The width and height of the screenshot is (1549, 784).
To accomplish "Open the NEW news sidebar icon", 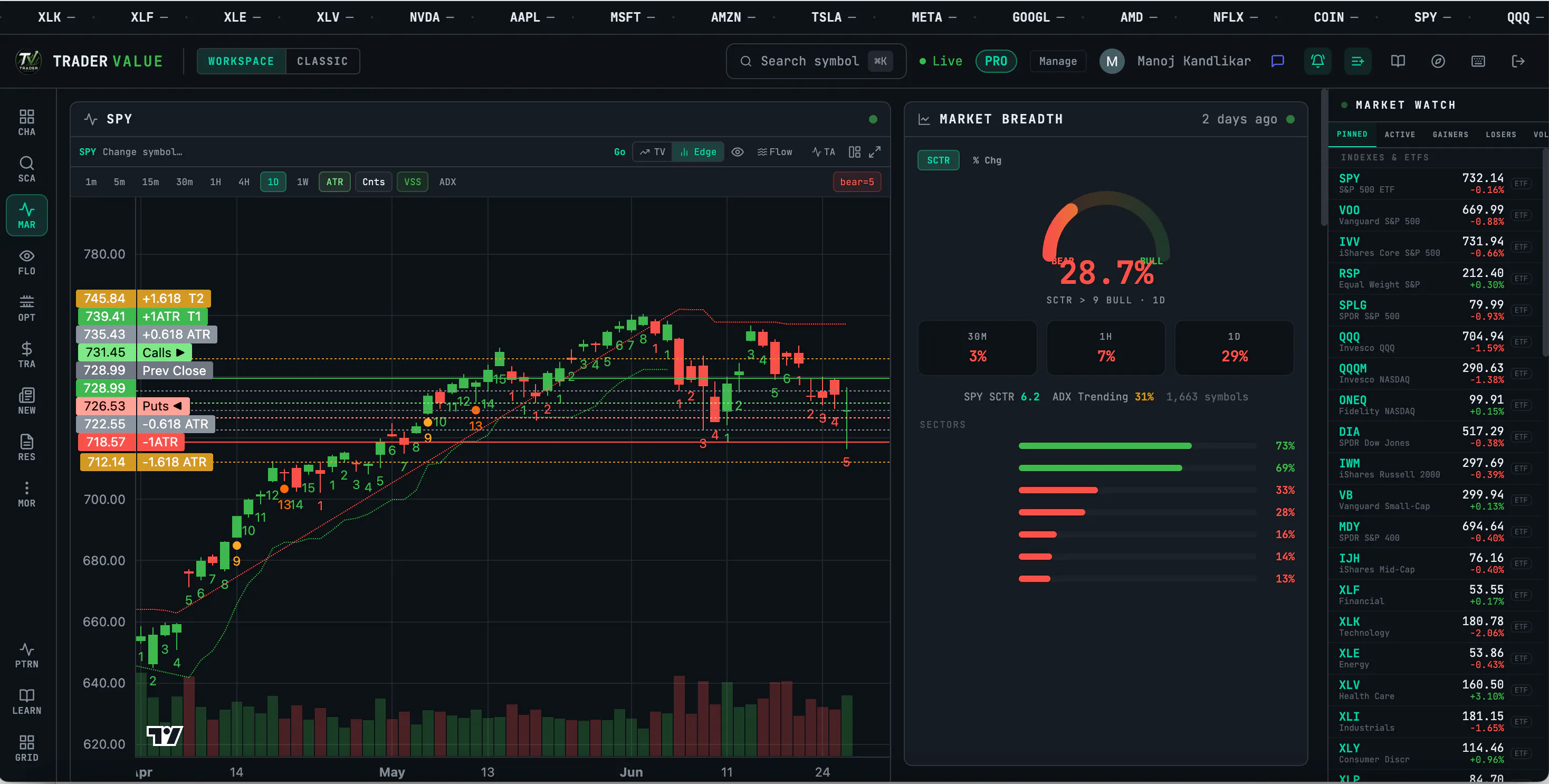I will click(x=26, y=401).
